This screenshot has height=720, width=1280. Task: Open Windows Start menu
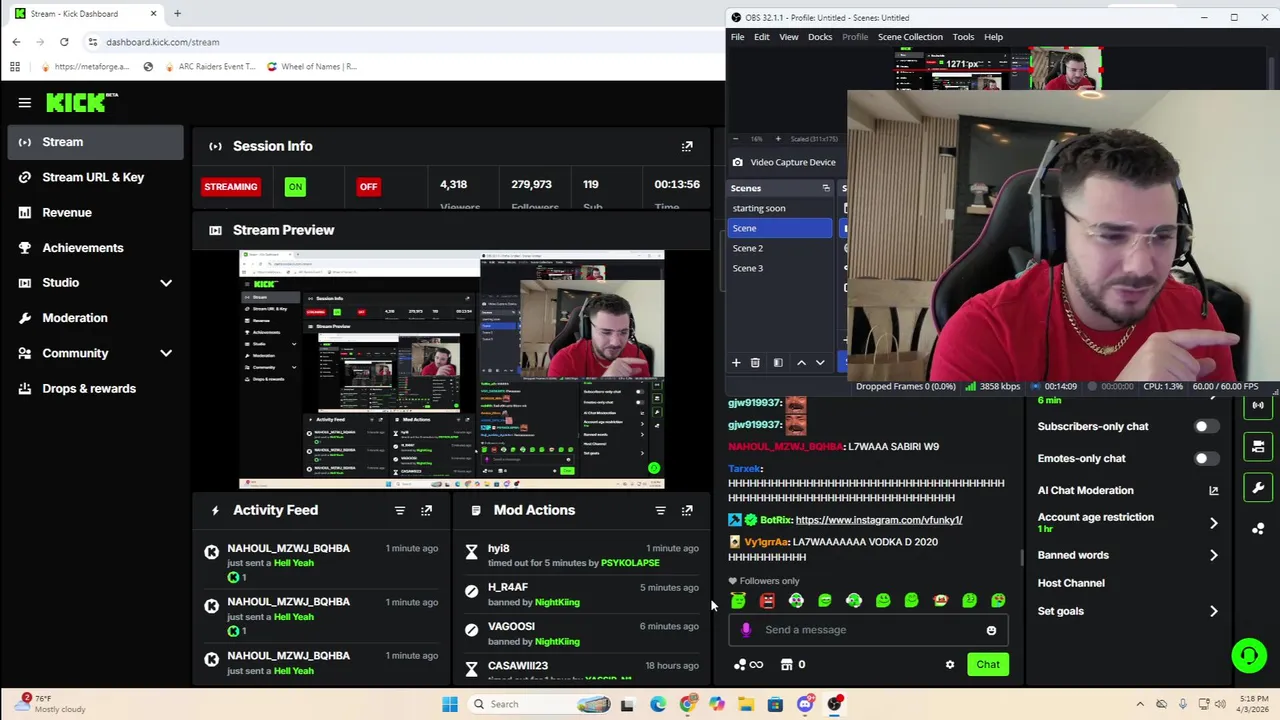pos(450,704)
